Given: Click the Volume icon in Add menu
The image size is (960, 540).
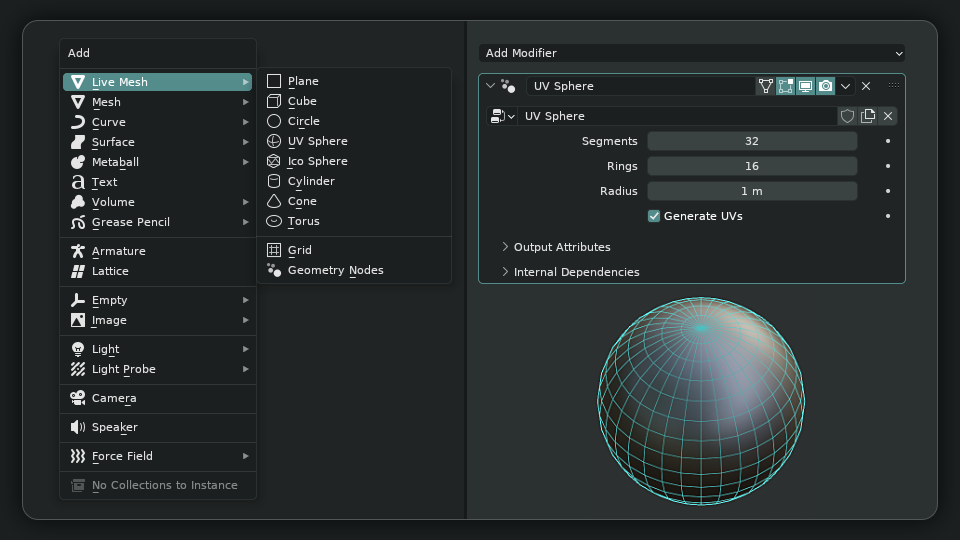Looking at the screenshot, I should (x=78, y=202).
